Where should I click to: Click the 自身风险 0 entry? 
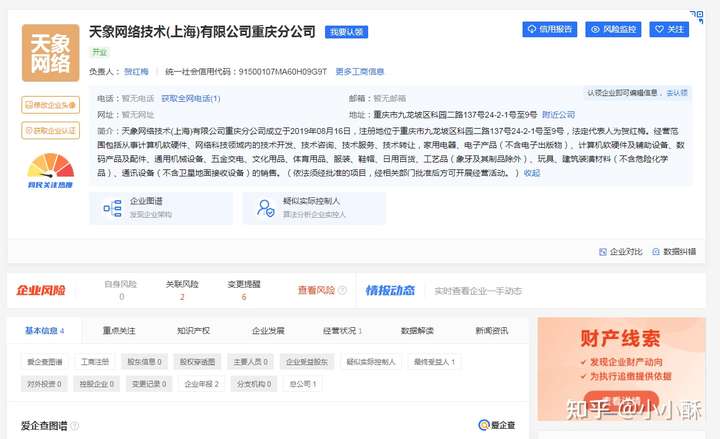[121, 290]
